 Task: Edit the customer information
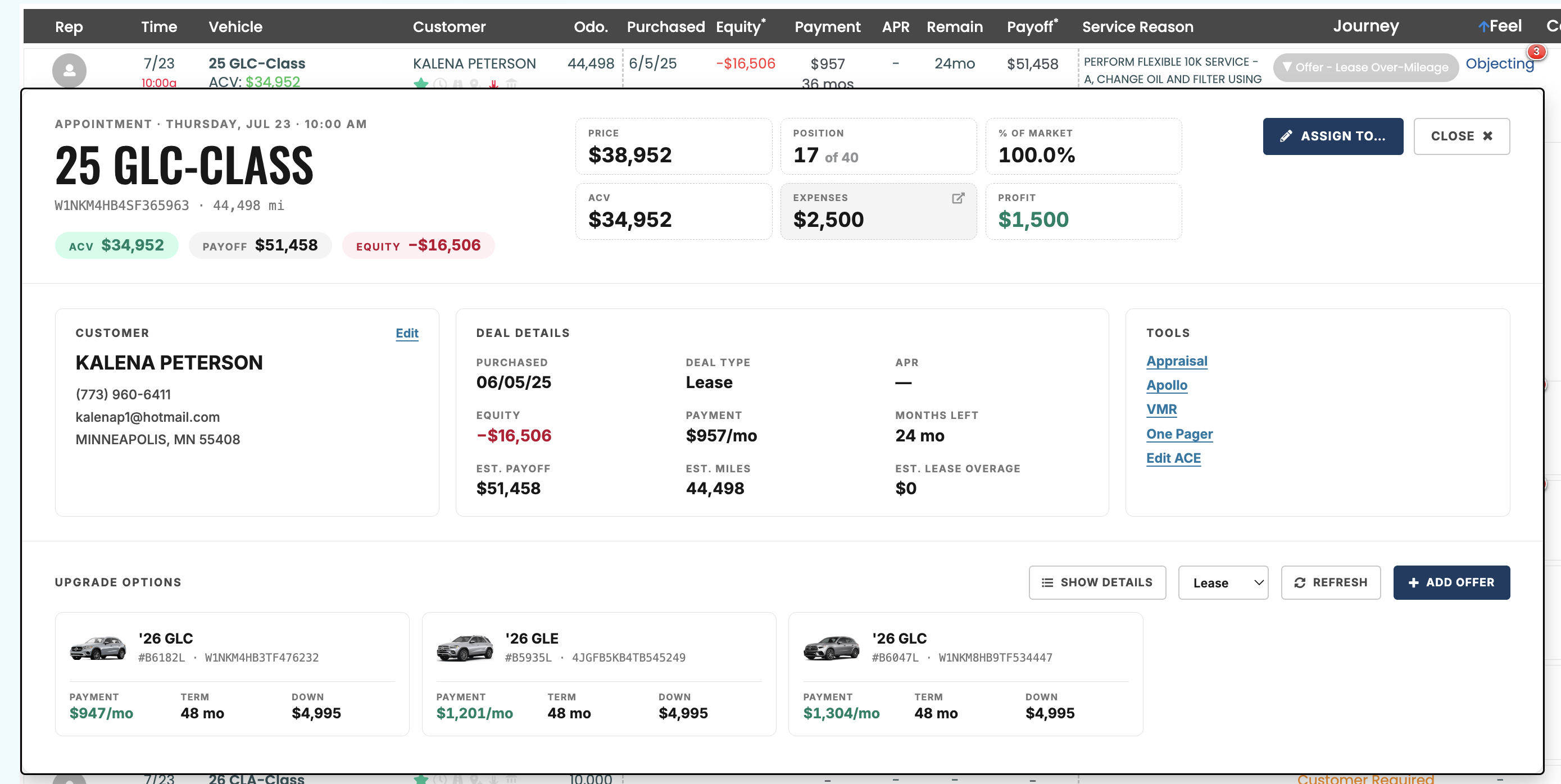click(407, 333)
